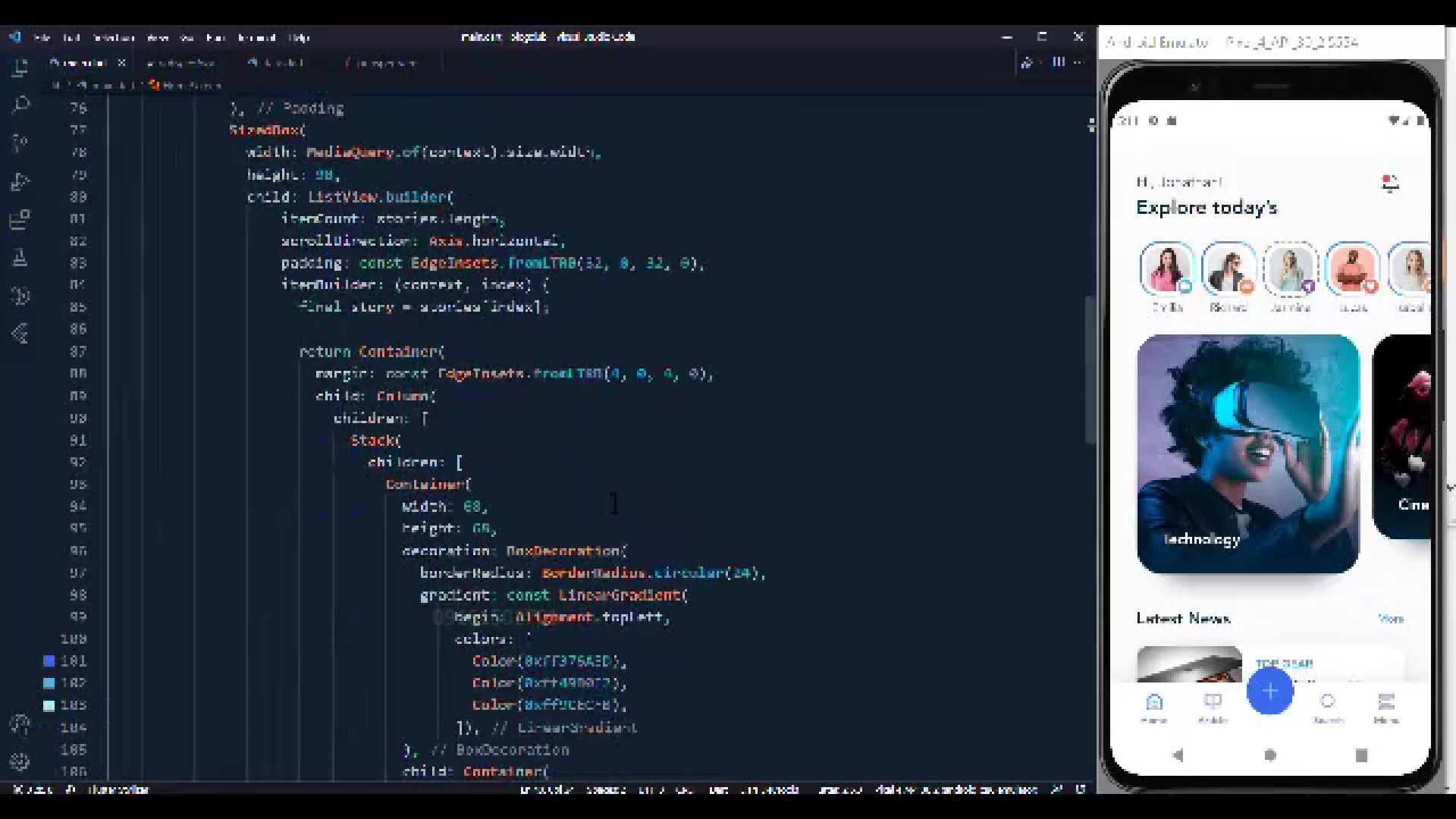Open the Source Control view

(20, 143)
